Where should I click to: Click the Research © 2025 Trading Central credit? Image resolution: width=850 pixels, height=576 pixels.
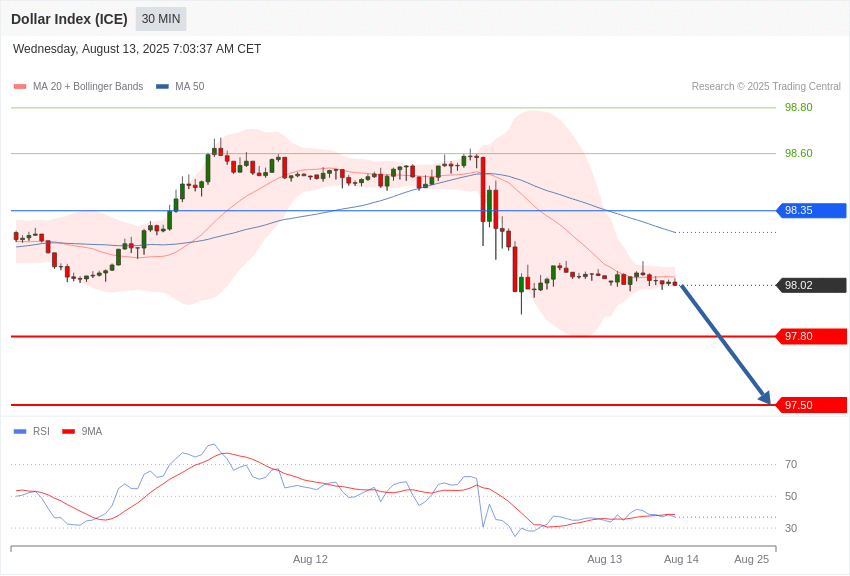tap(766, 86)
